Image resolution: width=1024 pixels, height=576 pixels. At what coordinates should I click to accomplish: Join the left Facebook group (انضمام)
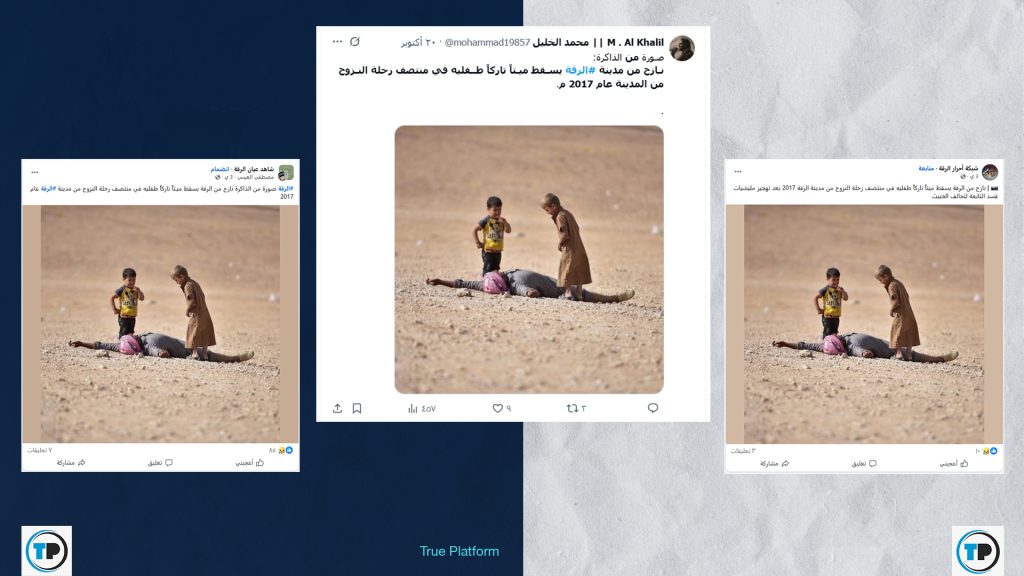pyautogui.click(x=219, y=169)
